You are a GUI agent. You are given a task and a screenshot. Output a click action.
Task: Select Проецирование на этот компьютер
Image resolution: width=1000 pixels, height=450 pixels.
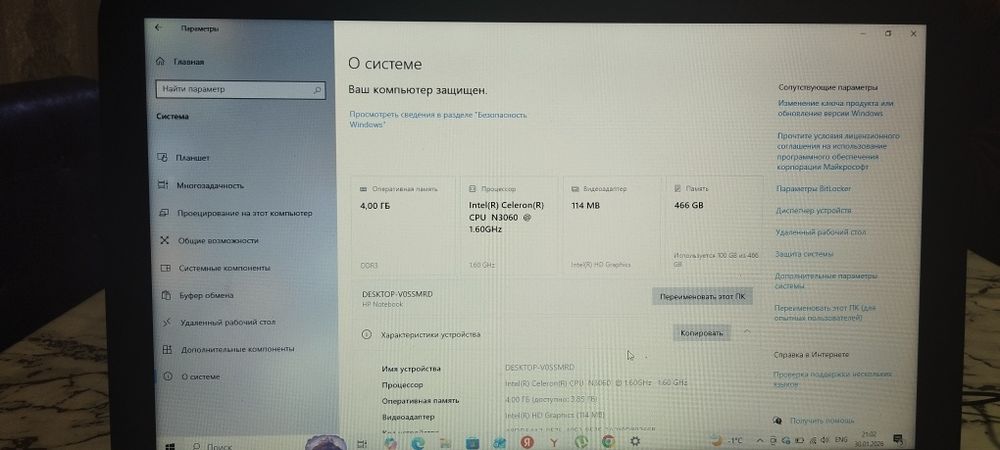245,214
